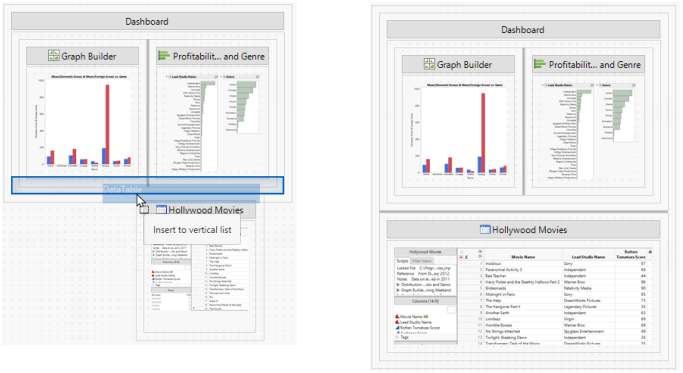Click the green distribution icon in left Profitabilit... header

click(164, 56)
